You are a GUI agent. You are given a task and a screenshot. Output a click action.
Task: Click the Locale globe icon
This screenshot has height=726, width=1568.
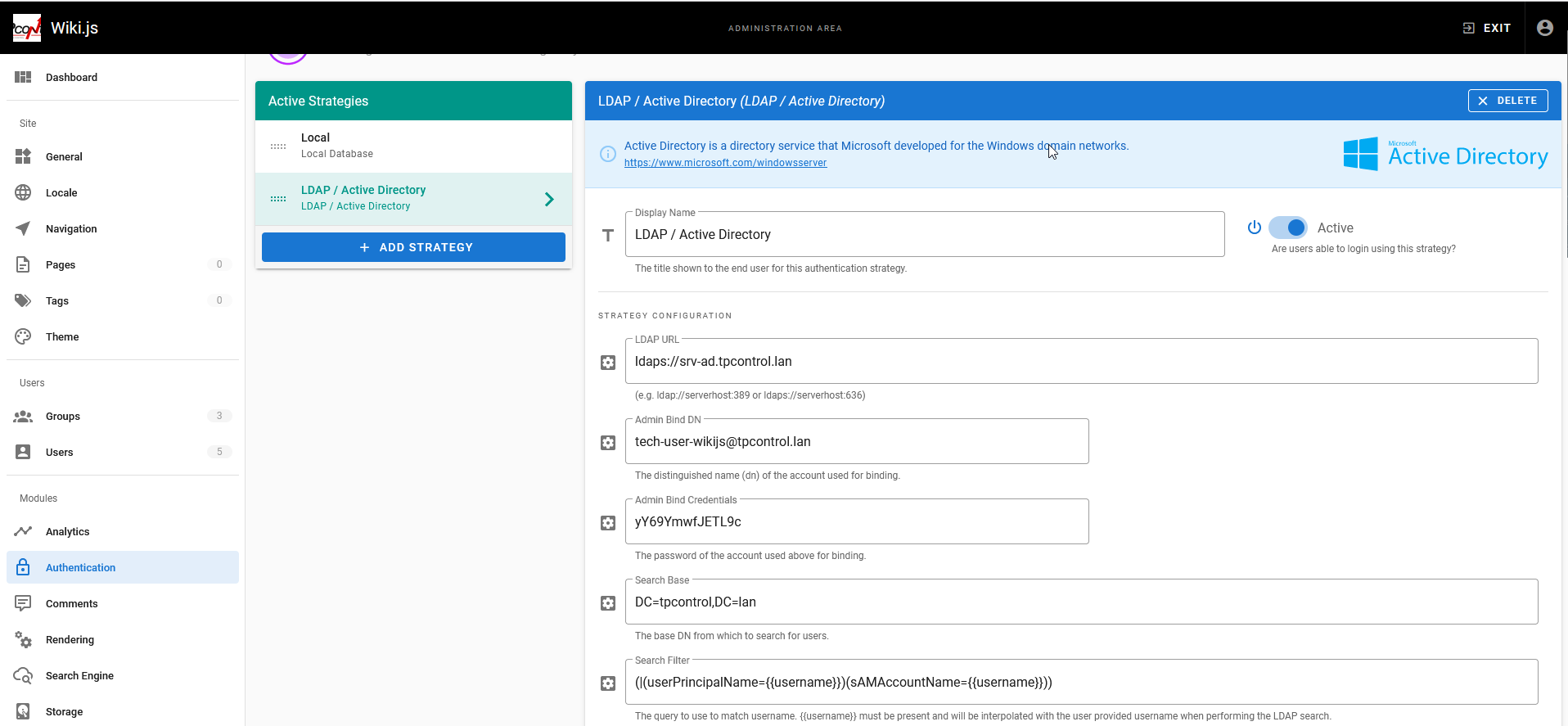coord(23,192)
